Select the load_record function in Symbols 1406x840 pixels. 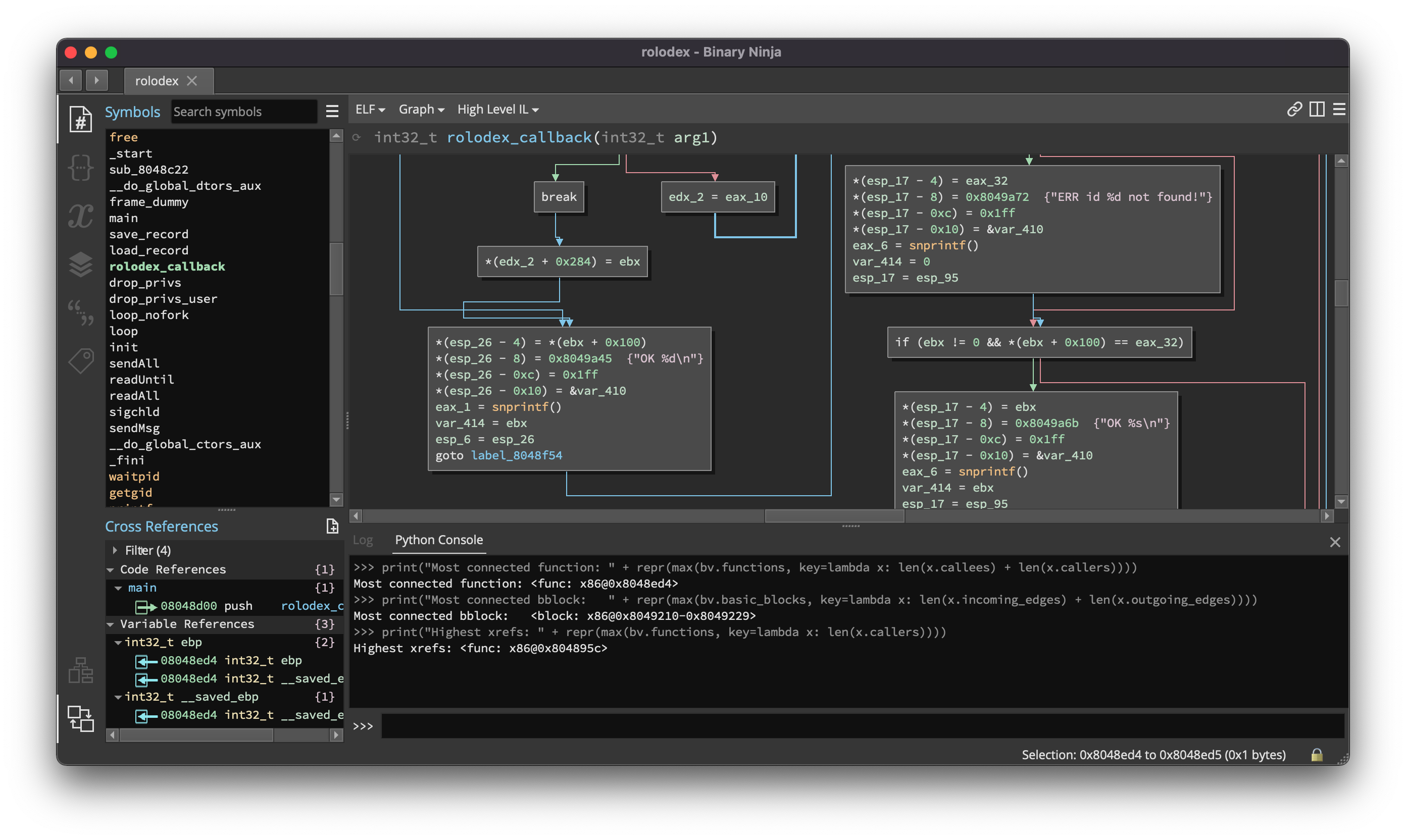[148, 250]
